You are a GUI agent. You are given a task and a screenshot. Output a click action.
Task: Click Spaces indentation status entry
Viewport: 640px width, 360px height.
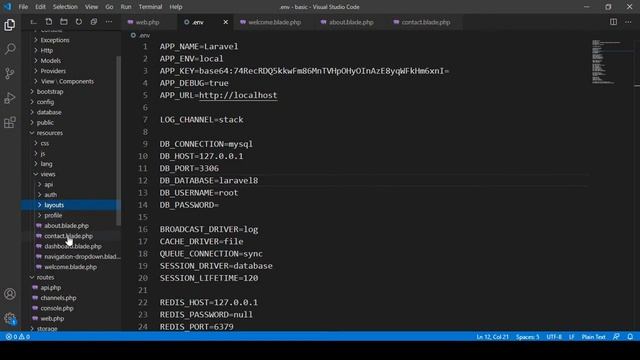[527, 337]
